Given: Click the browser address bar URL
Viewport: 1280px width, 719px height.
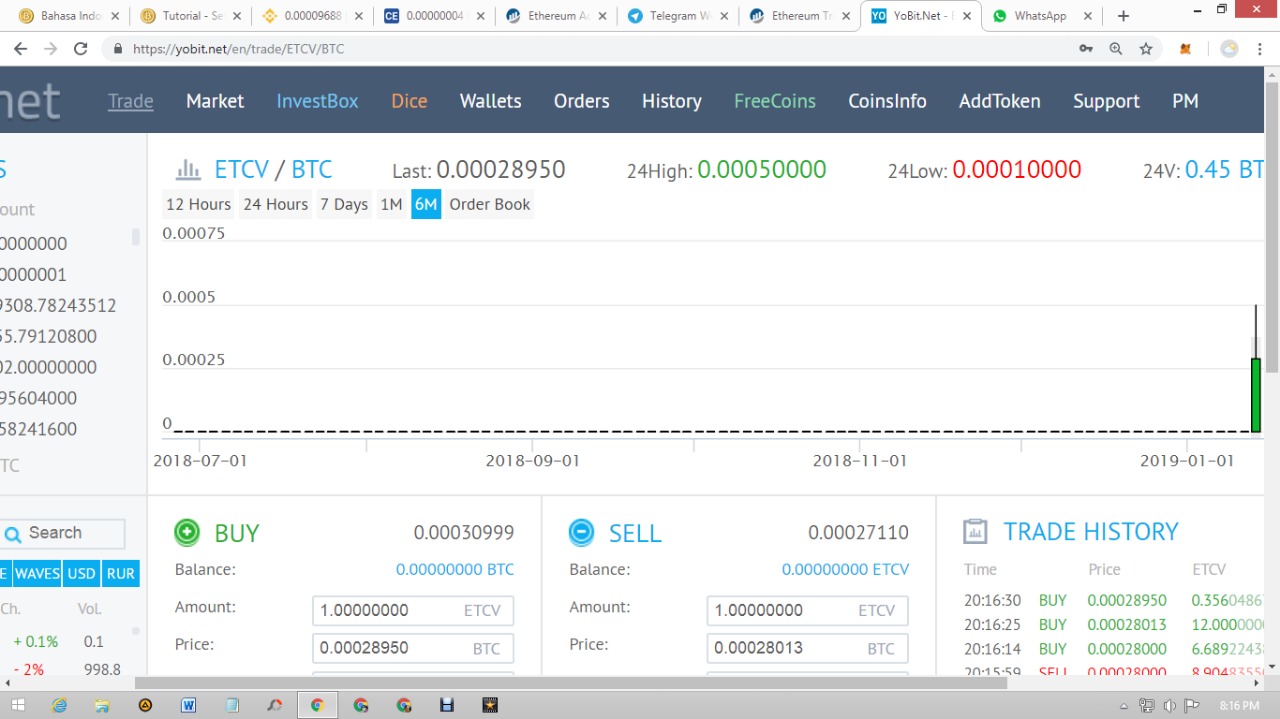Looking at the screenshot, I should coord(238,48).
